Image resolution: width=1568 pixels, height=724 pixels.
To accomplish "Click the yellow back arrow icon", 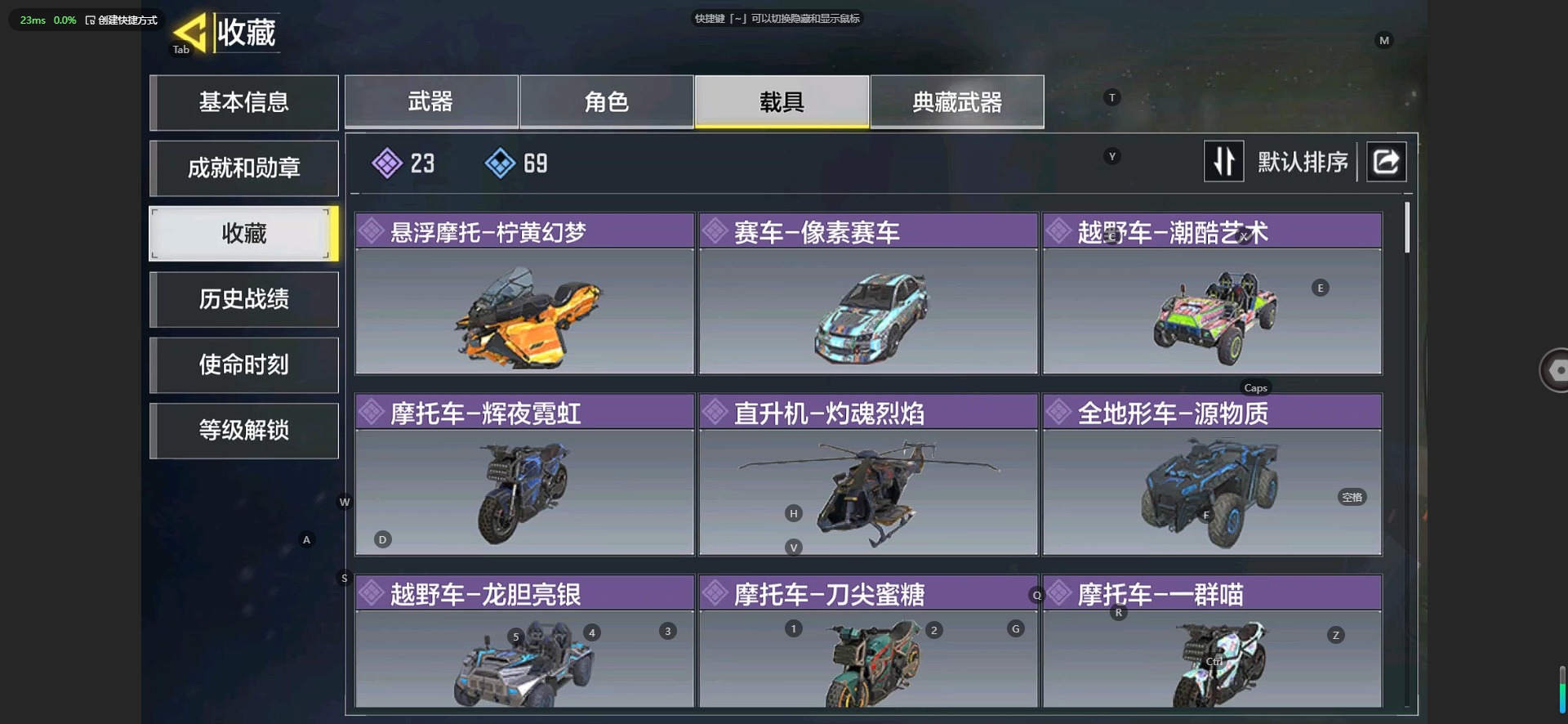I will click(x=190, y=34).
